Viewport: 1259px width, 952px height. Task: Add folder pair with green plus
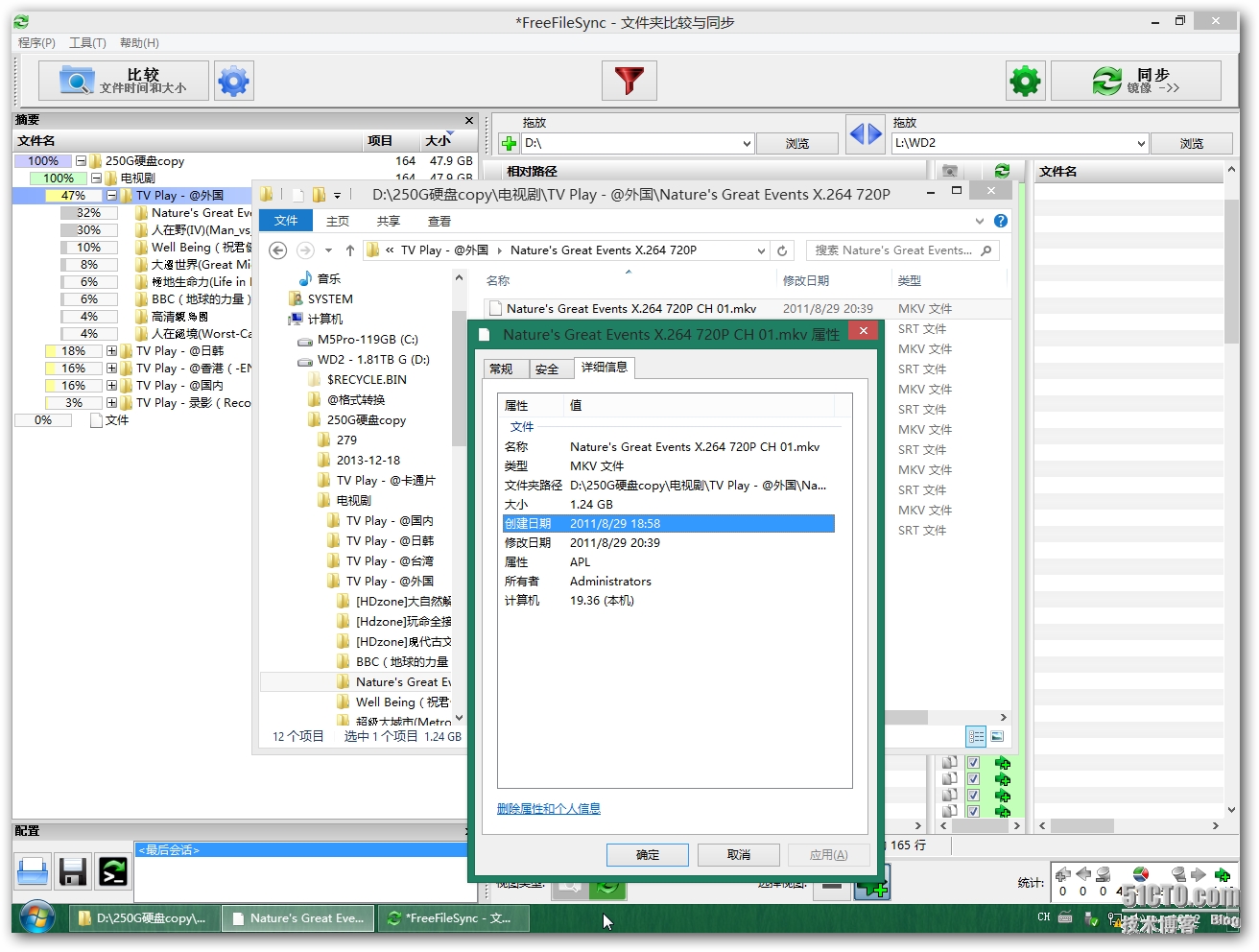[x=509, y=144]
